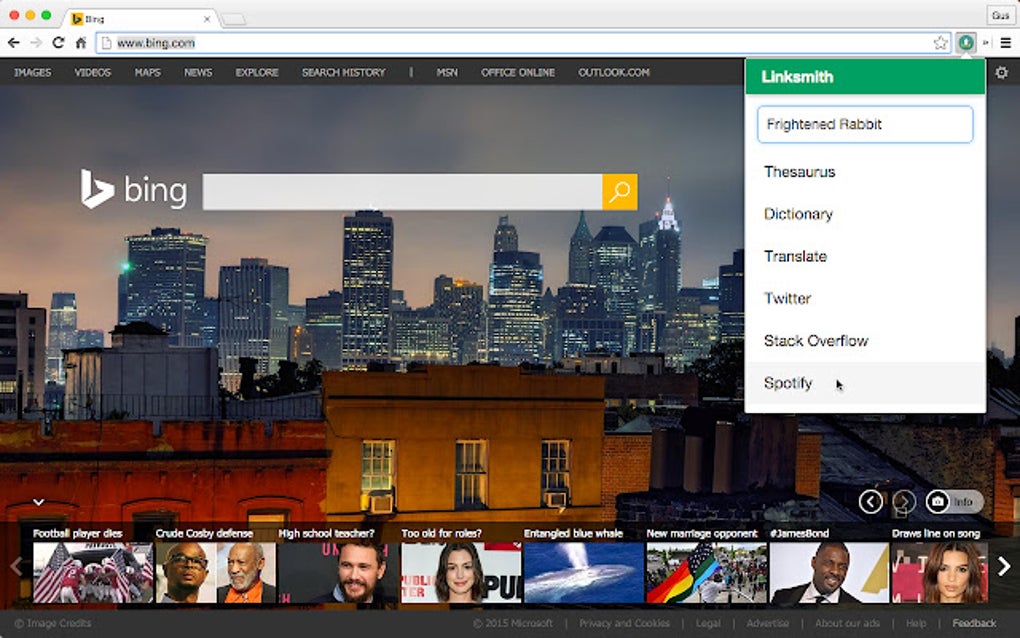1020x638 pixels.
Task: Click the Bing tab favicon
Action: tap(77, 19)
